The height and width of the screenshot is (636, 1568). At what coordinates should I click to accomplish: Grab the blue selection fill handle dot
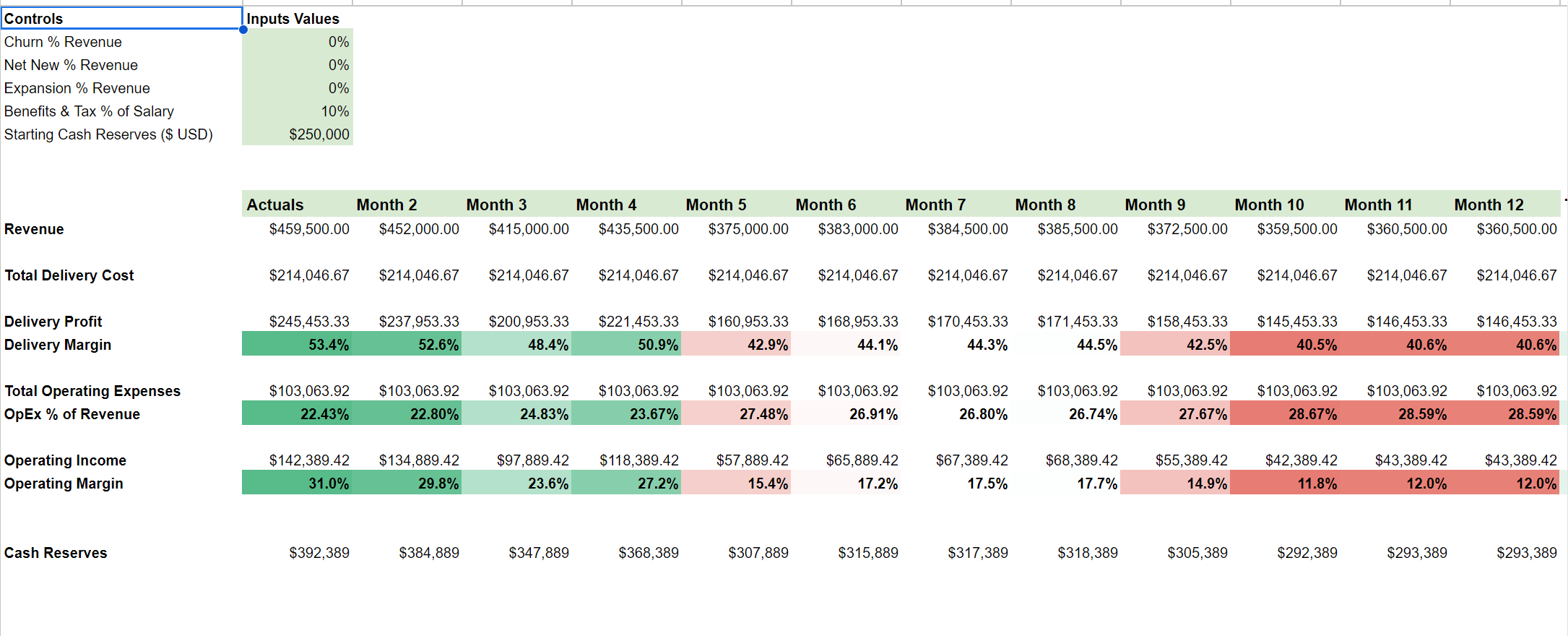[243, 30]
